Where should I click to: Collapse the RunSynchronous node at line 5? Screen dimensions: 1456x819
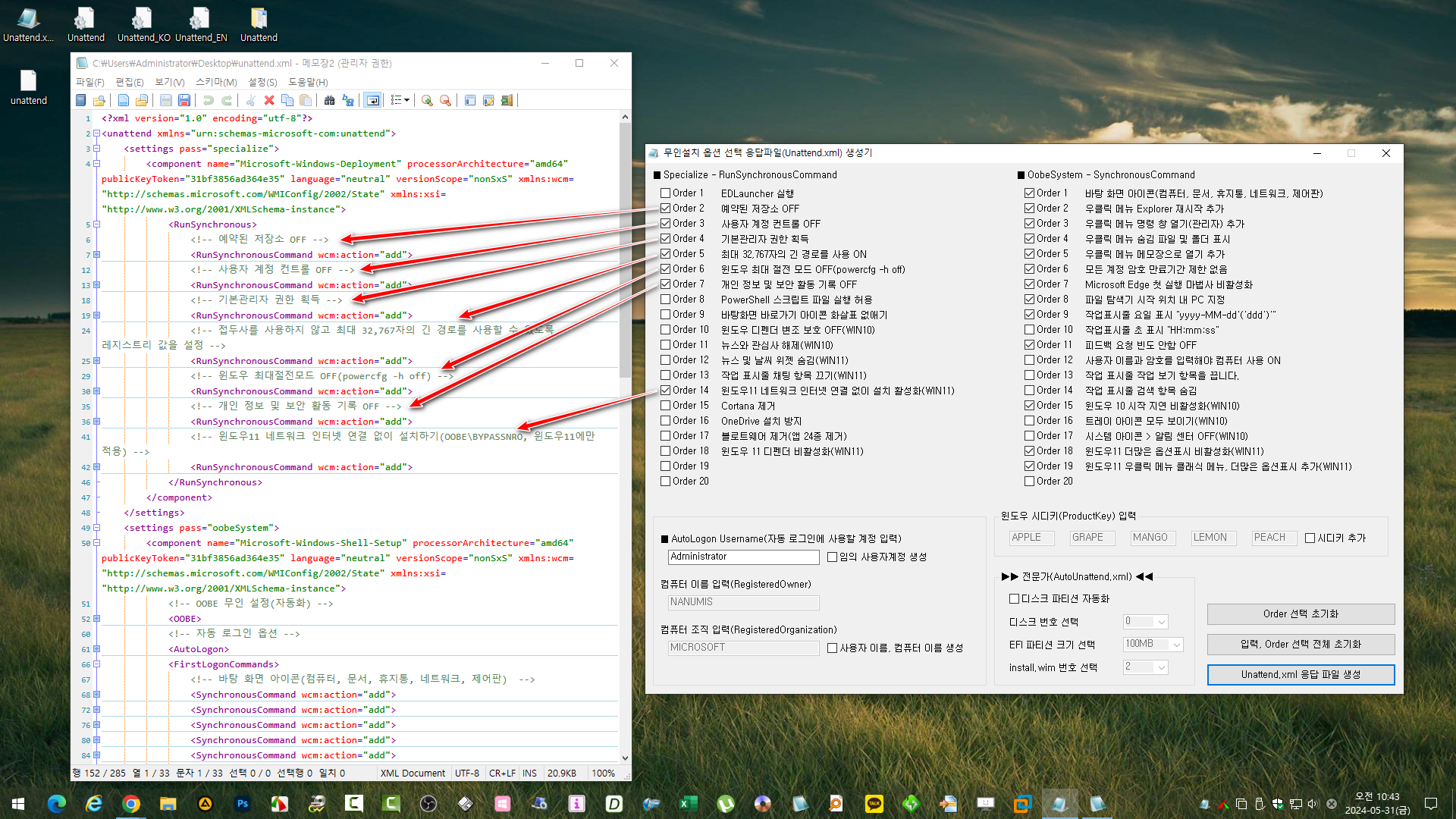[97, 224]
